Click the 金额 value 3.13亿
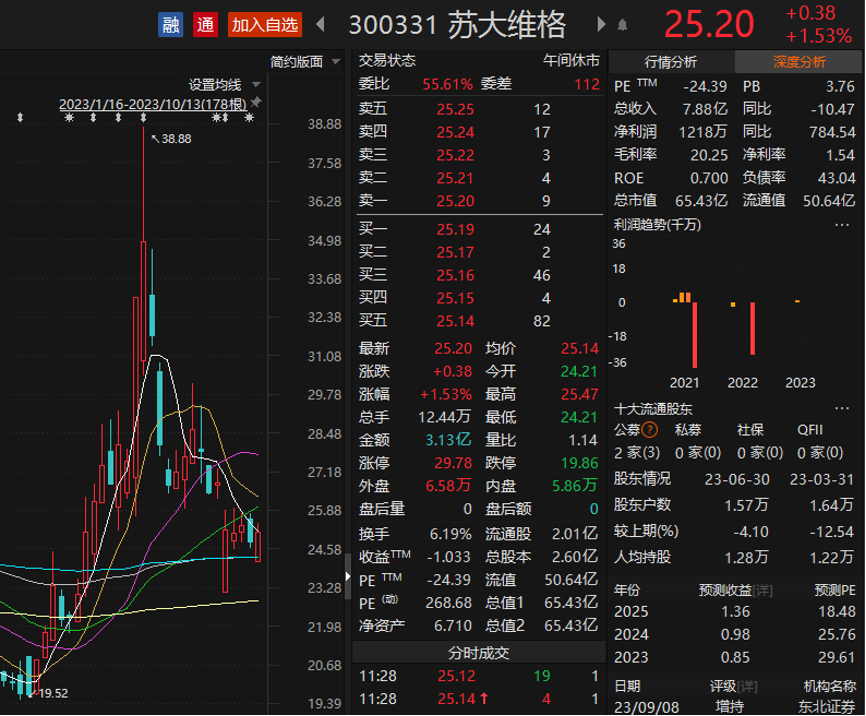 click(448, 440)
